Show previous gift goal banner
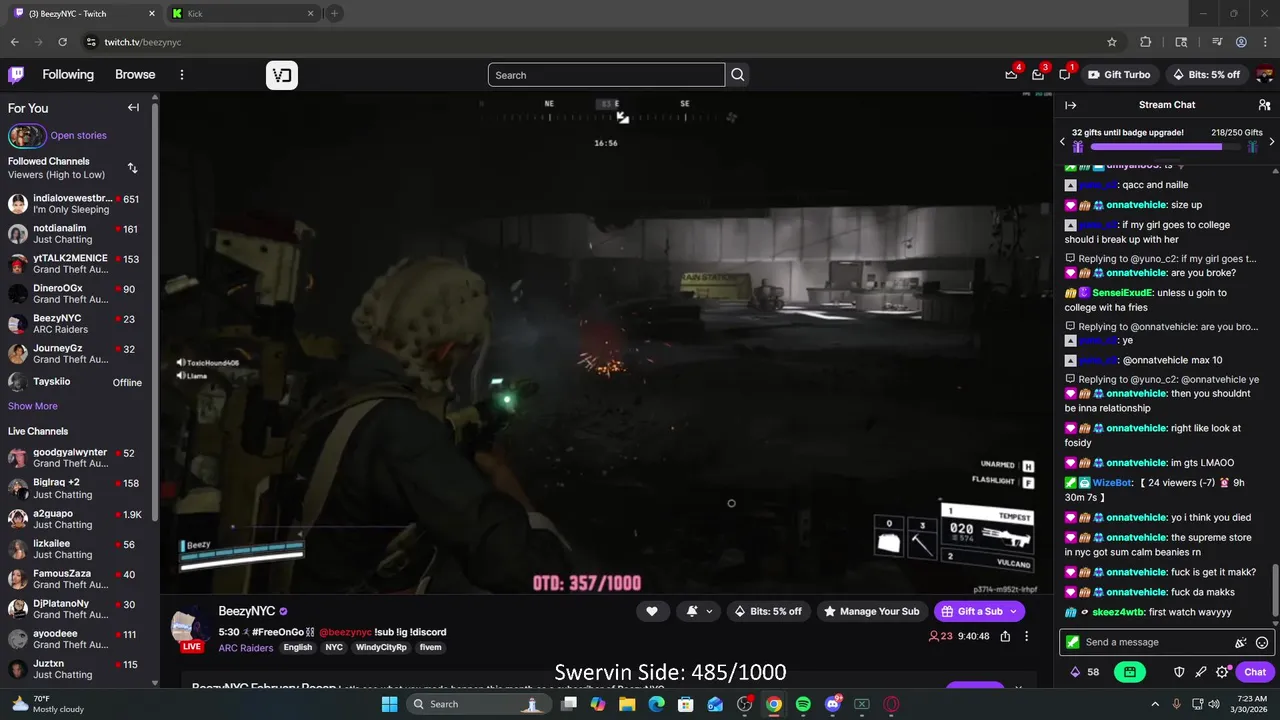The height and width of the screenshot is (720, 1280). [1062, 142]
